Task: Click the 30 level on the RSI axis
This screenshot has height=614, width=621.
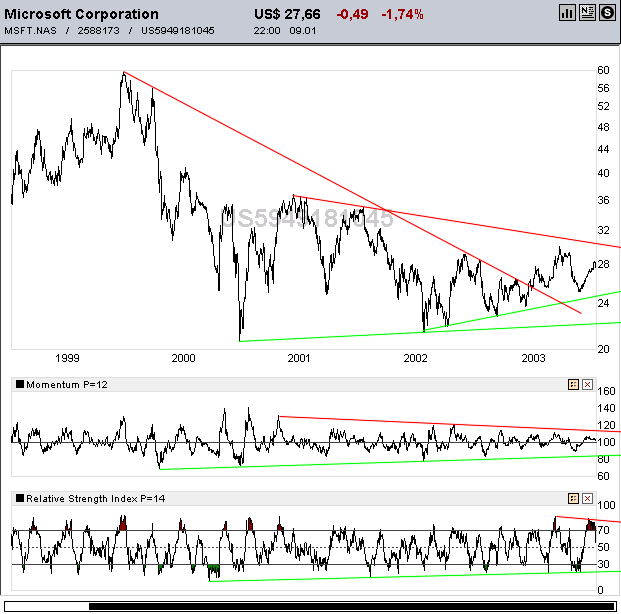Action: tap(603, 564)
